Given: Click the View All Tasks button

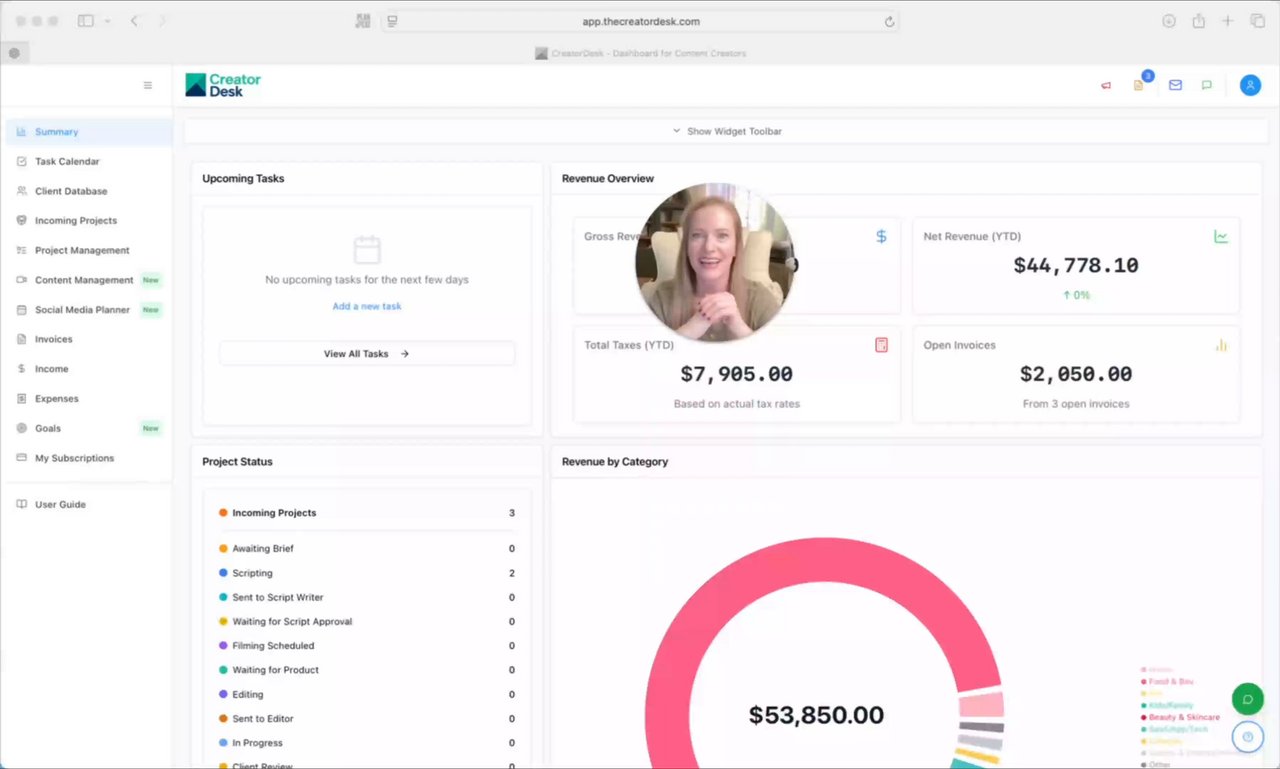Looking at the screenshot, I should pyautogui.click(x=367, y=354).
